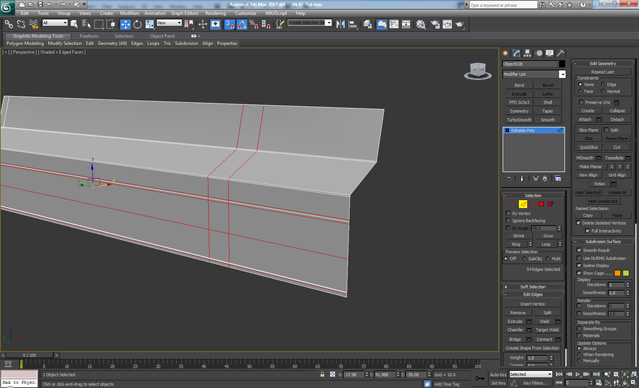Open the Hierarchy command panel tab
Viewport: 639px width, 388px height.
(527, 53)
